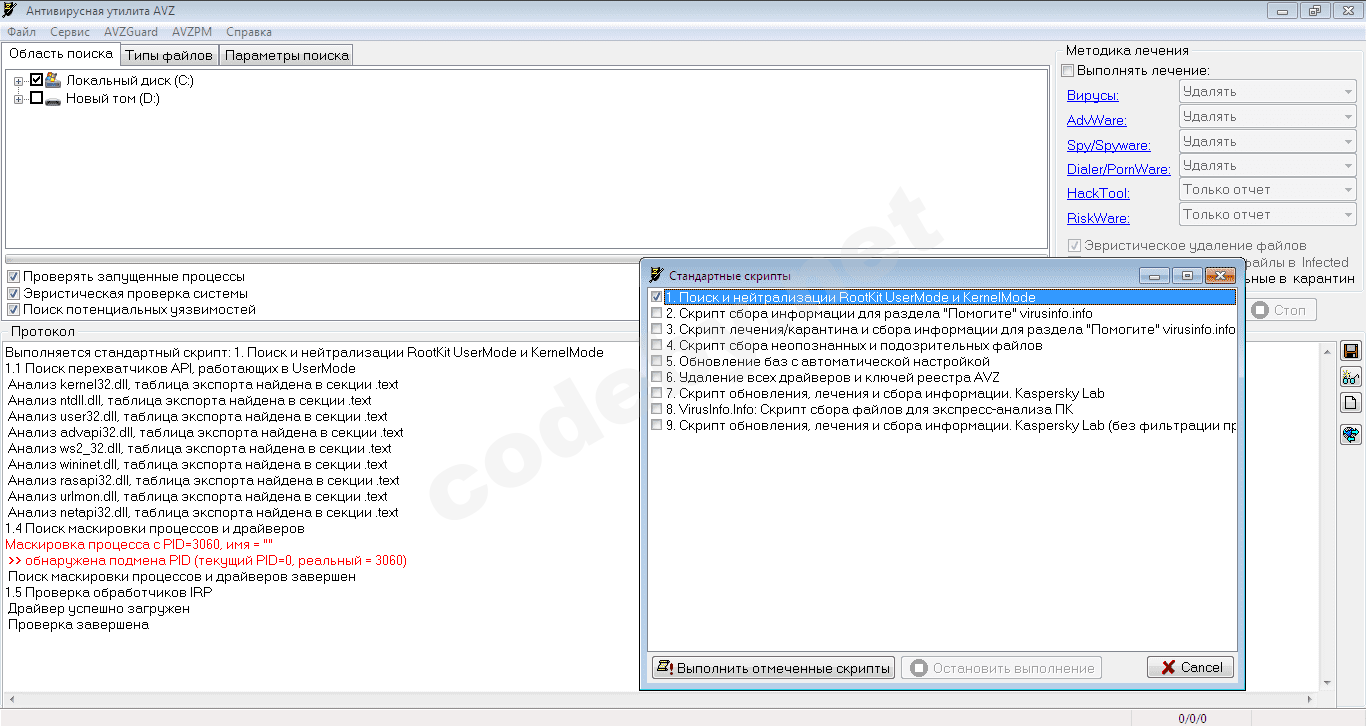This screenshot has width=1366, height=726.
Task: Select script 9 Kaspersky Lab без фильтрации row
Action: (x=950, y=425)
